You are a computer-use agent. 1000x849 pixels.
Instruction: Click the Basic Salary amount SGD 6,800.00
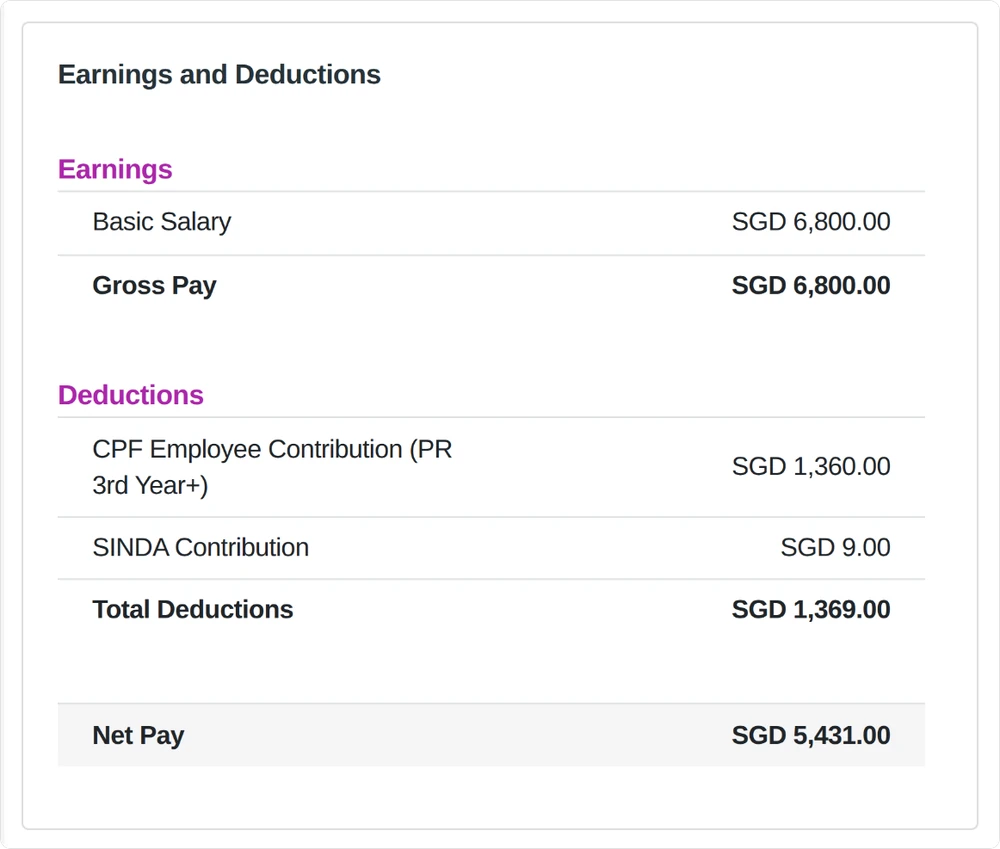point(811,222)
